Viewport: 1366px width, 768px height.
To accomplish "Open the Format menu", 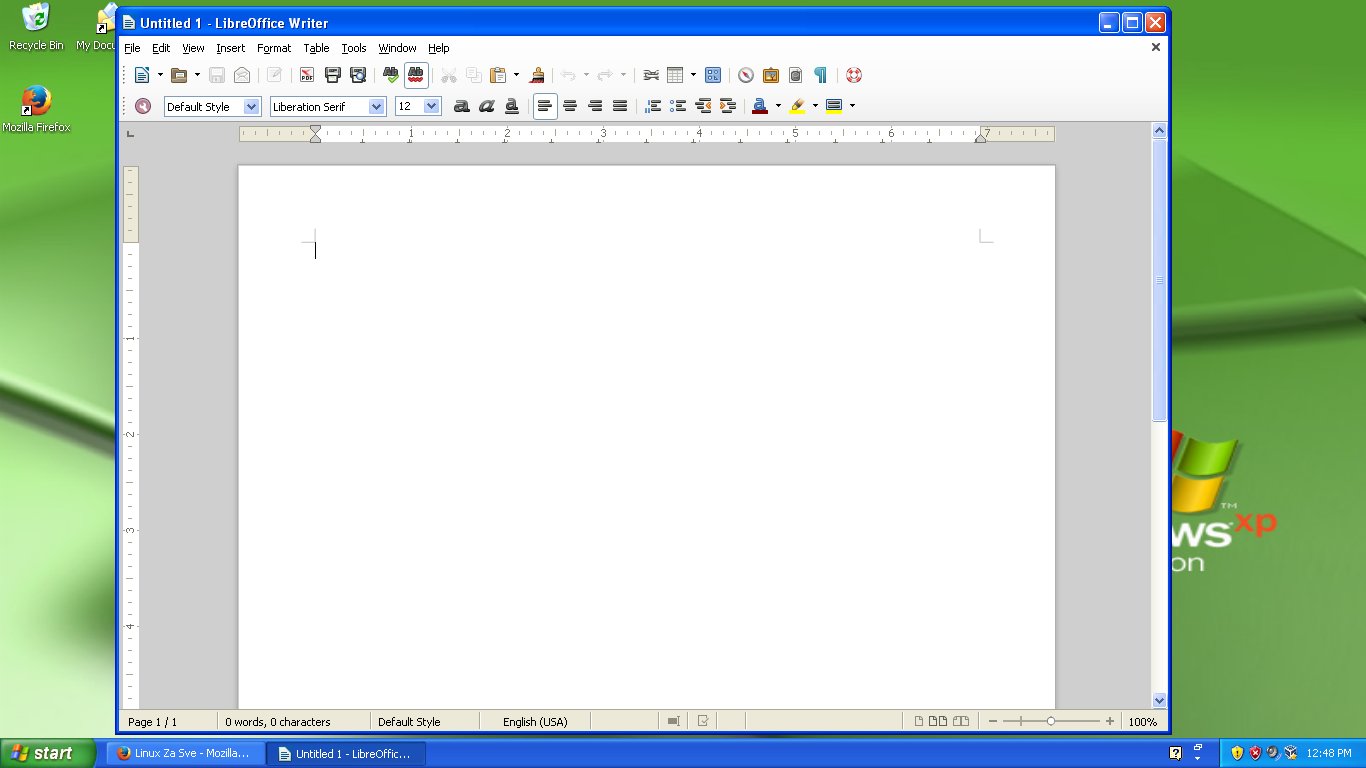I will point(273,48).
